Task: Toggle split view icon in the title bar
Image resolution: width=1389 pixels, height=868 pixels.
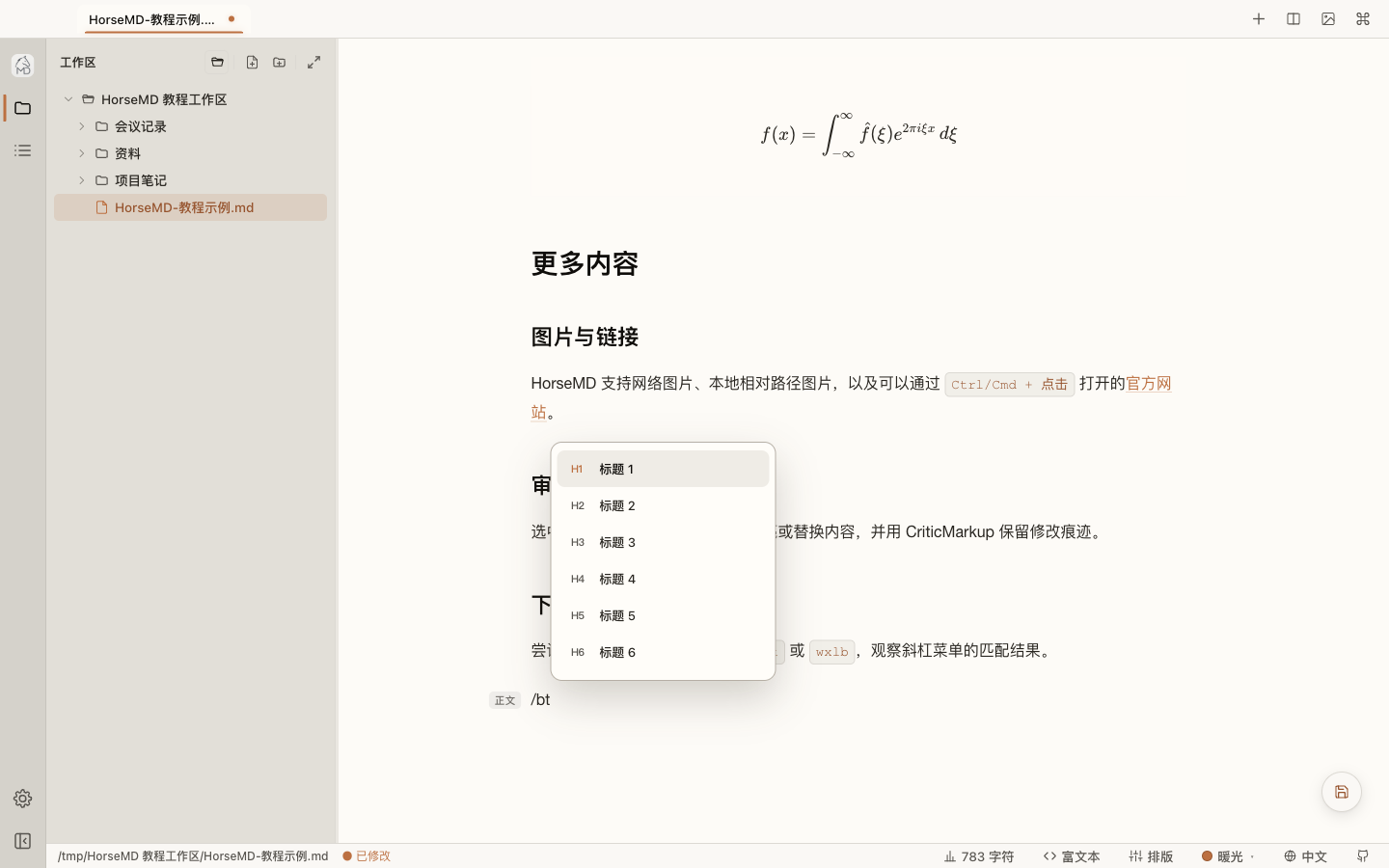Action: (1294, 19)
